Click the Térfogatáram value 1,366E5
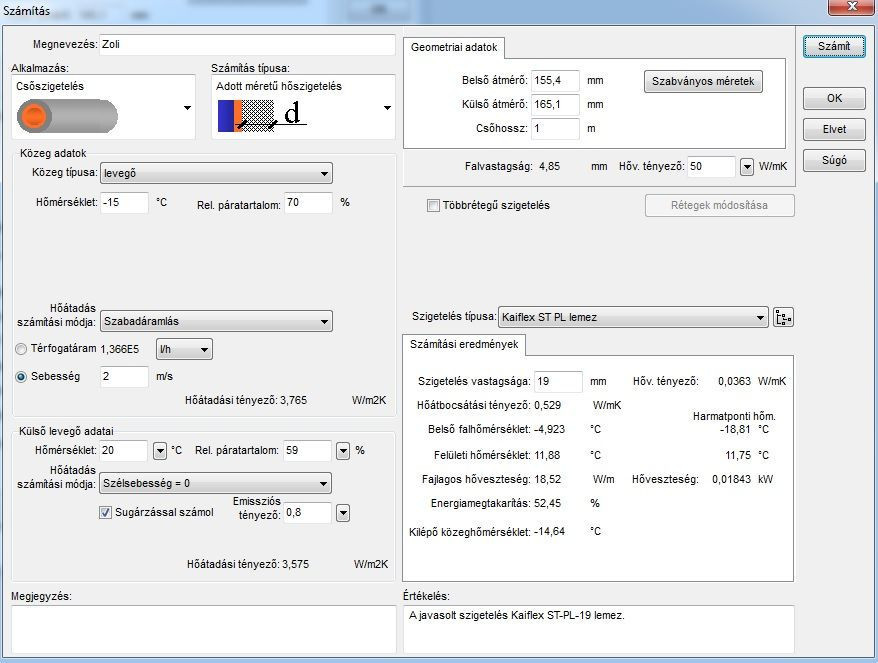This screenshot has width=878, height=663. 120,349
